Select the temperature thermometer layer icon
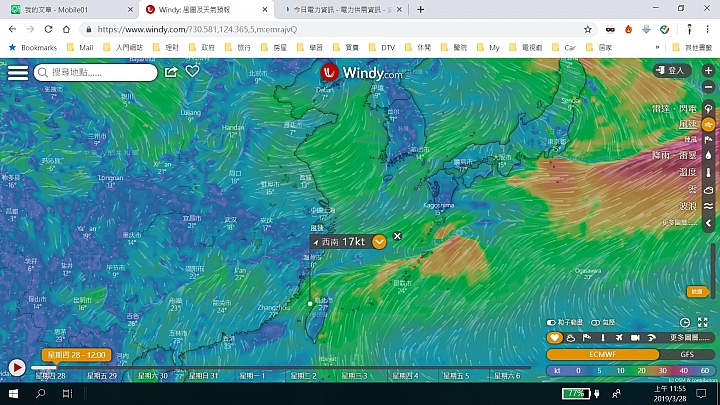Viewport: 720px width, 405px height. coord(709,172)
